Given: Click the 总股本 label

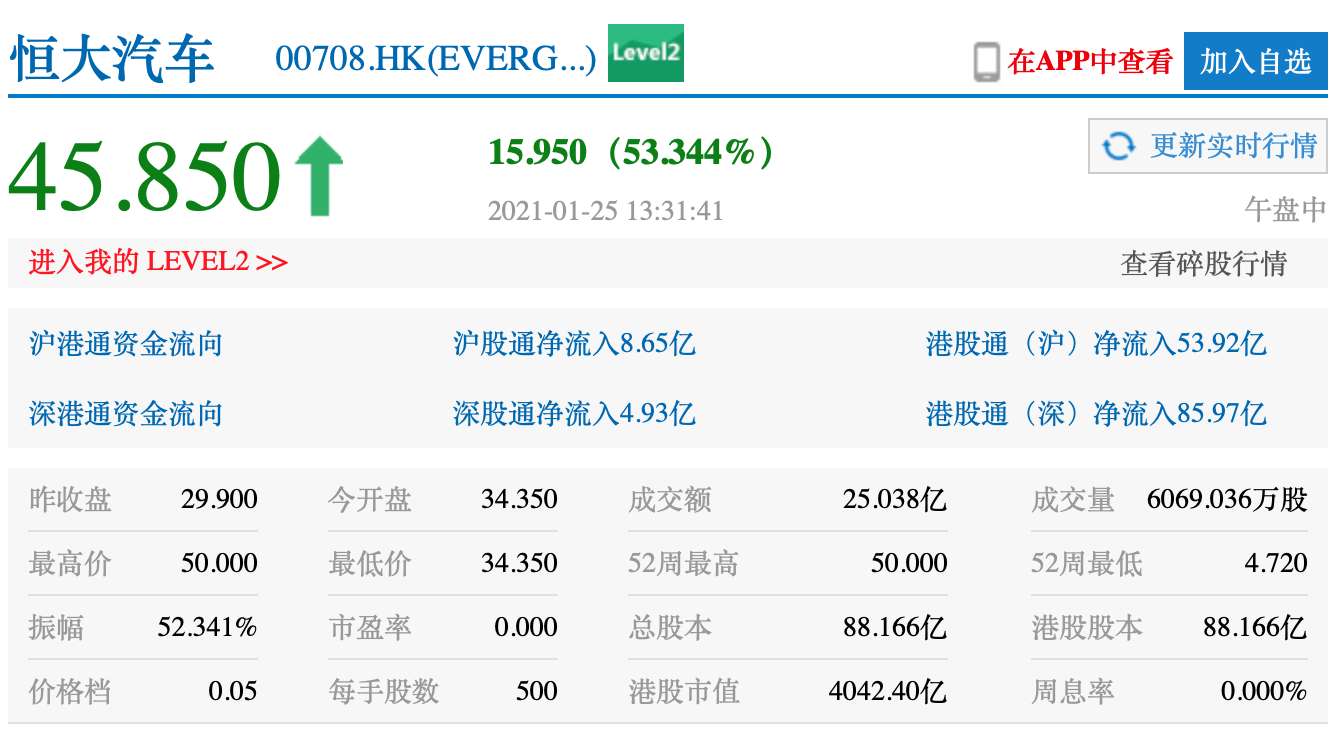Looking at the screenshot, I should (670, 627).
